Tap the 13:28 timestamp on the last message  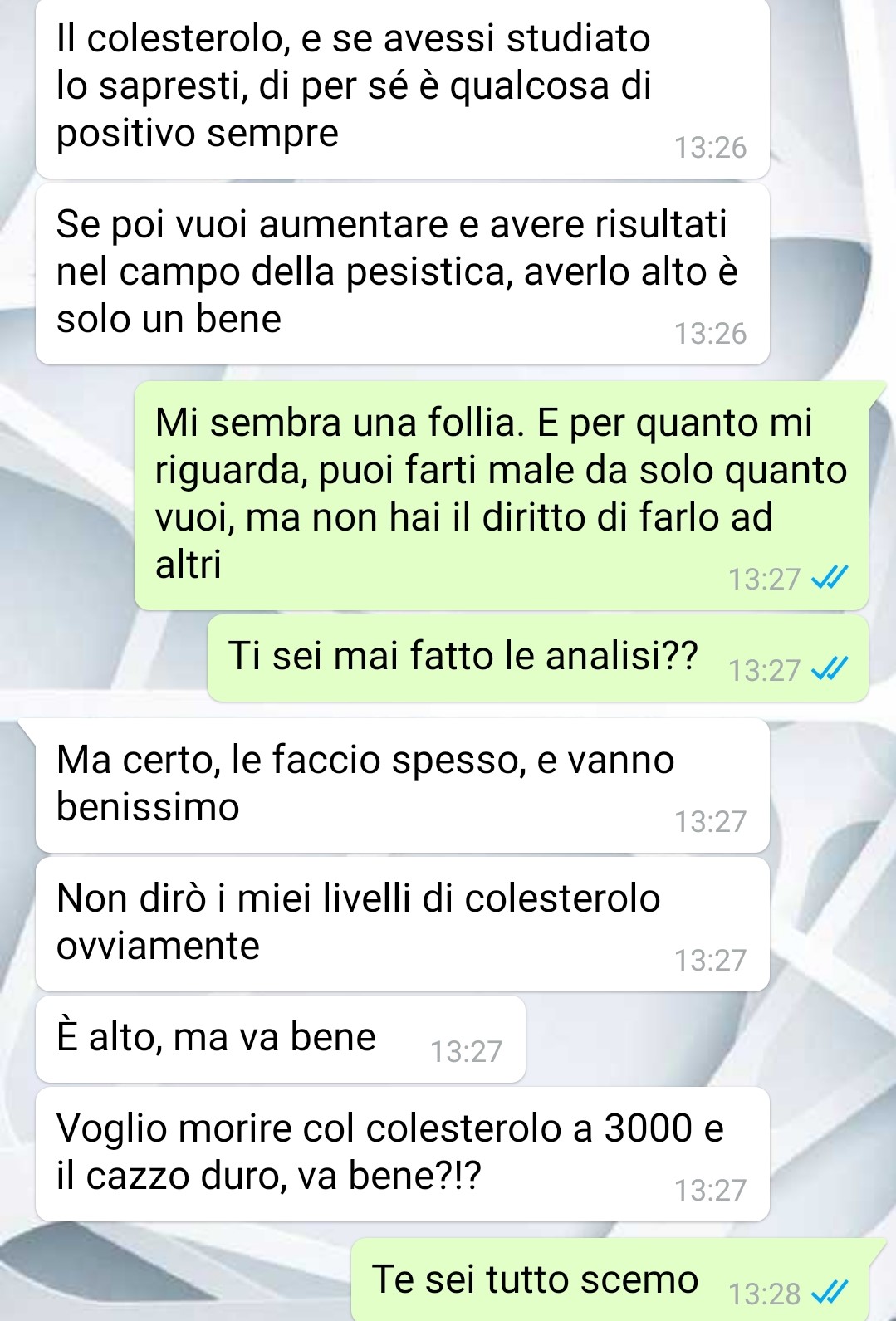coord(764,1294)
